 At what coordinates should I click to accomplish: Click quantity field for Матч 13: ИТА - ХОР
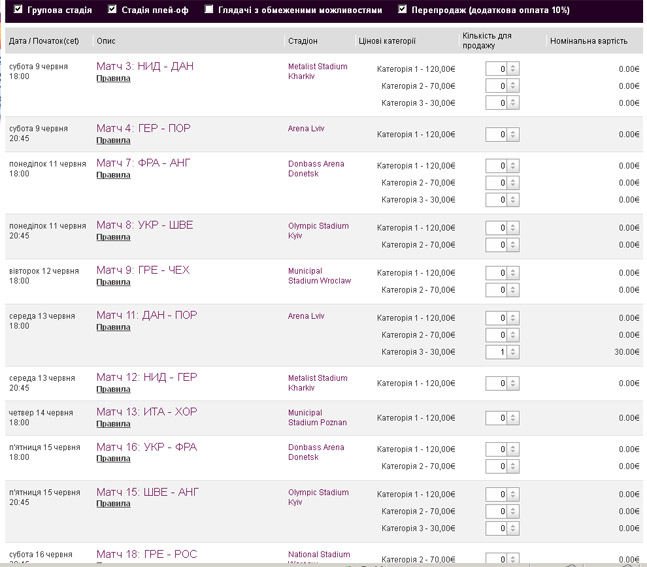[x=497, y=418]
